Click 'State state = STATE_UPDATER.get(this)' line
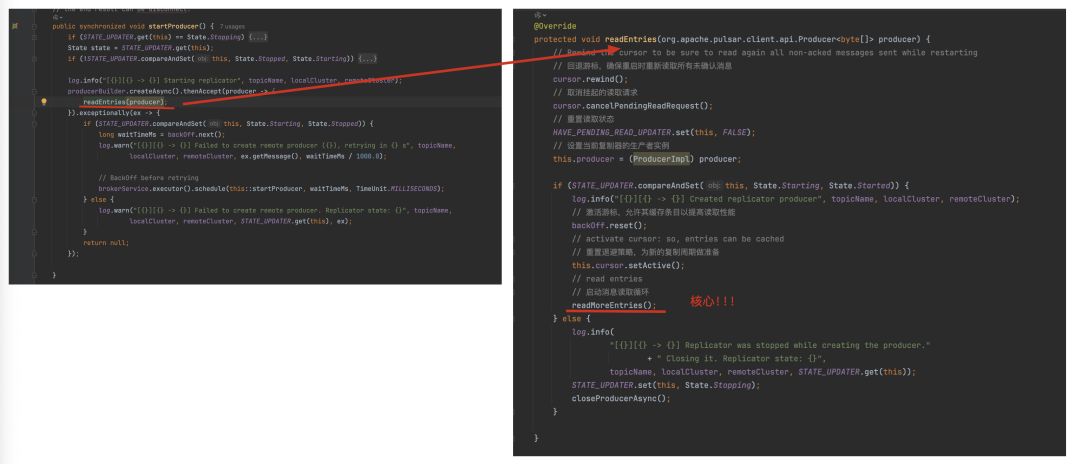Image resolution: width=1080 pixels, height=464 pixels. (x=141, y=48)
